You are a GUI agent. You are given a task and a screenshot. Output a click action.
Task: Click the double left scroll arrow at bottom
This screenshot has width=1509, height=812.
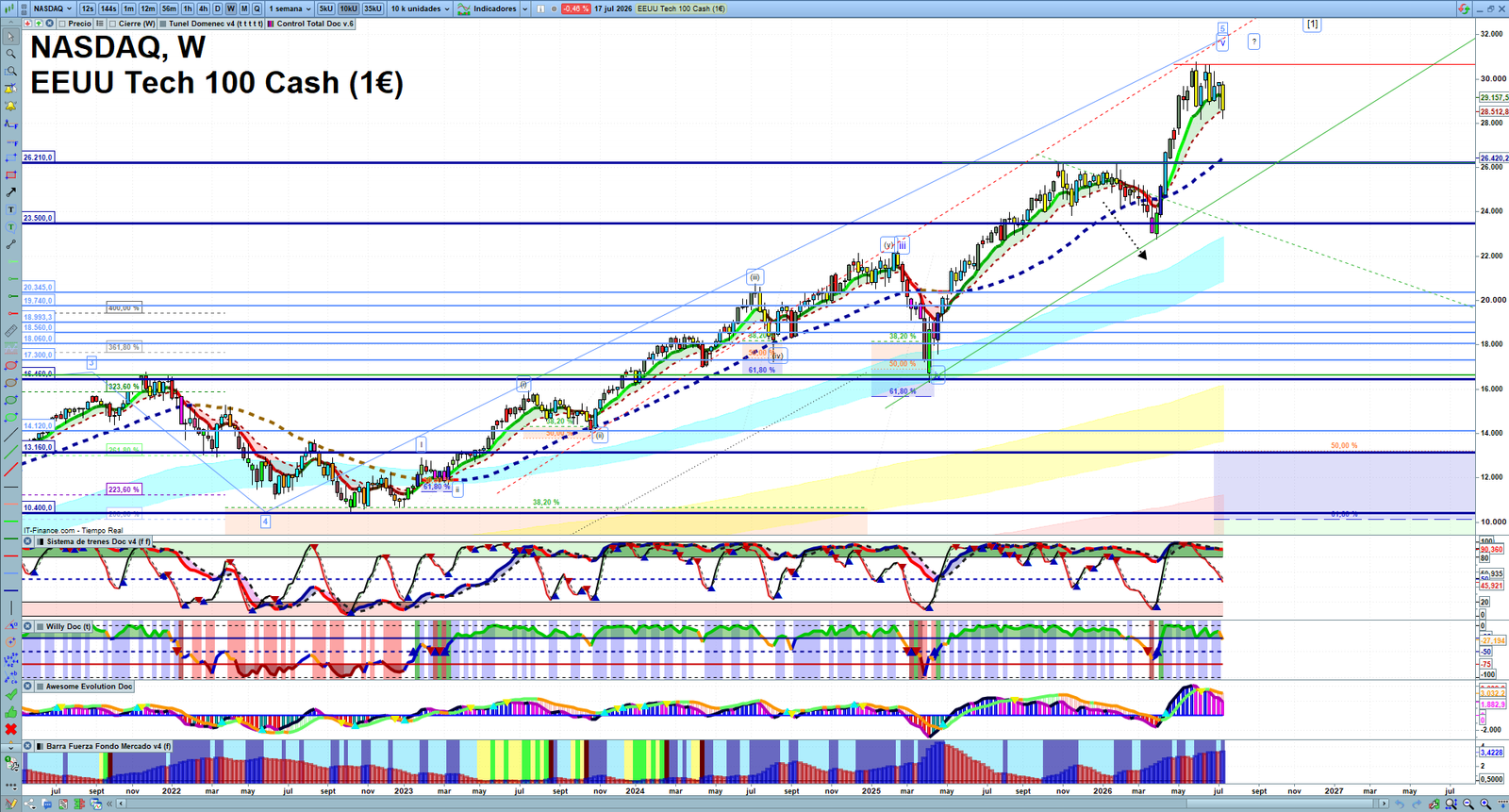[x=108, y=804]
